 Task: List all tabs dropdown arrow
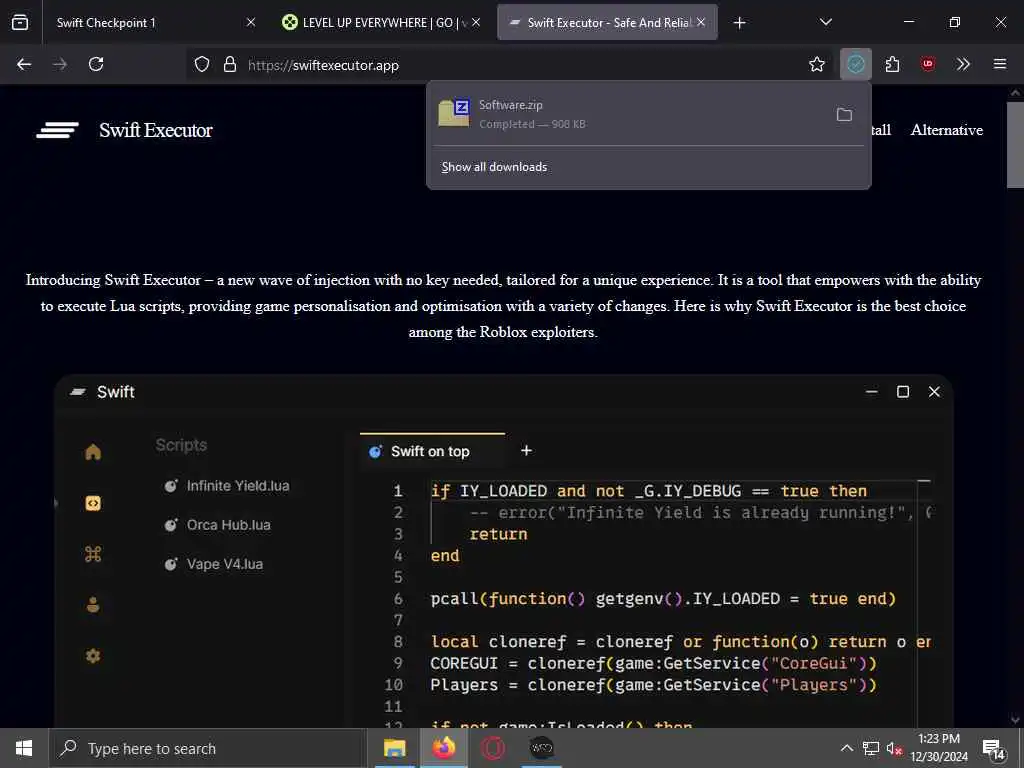tap(825, 22)
